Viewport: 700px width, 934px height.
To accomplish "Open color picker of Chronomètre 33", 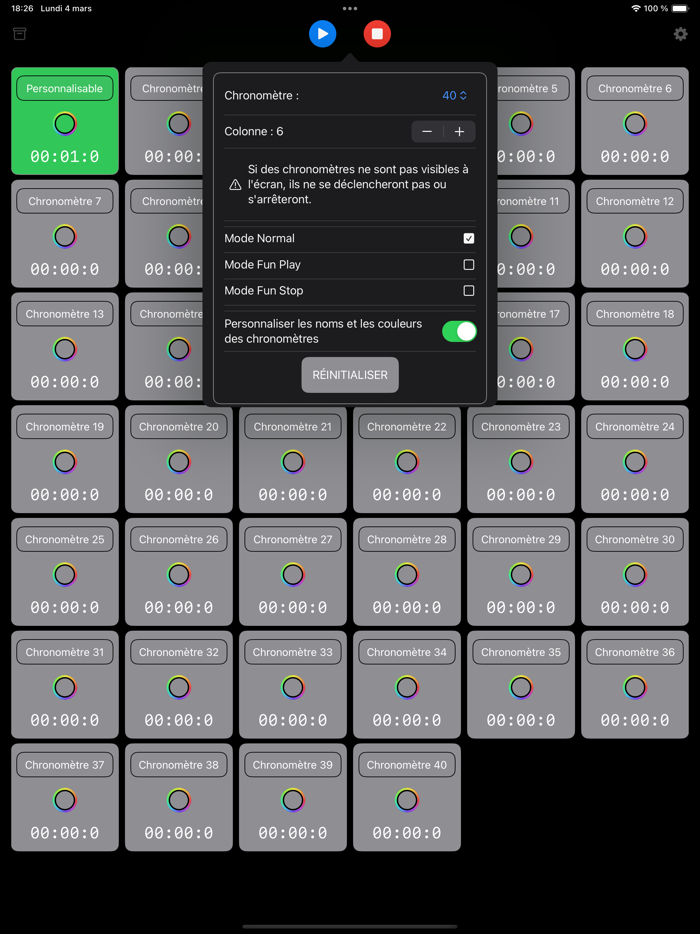I will [x=293, y=687].
